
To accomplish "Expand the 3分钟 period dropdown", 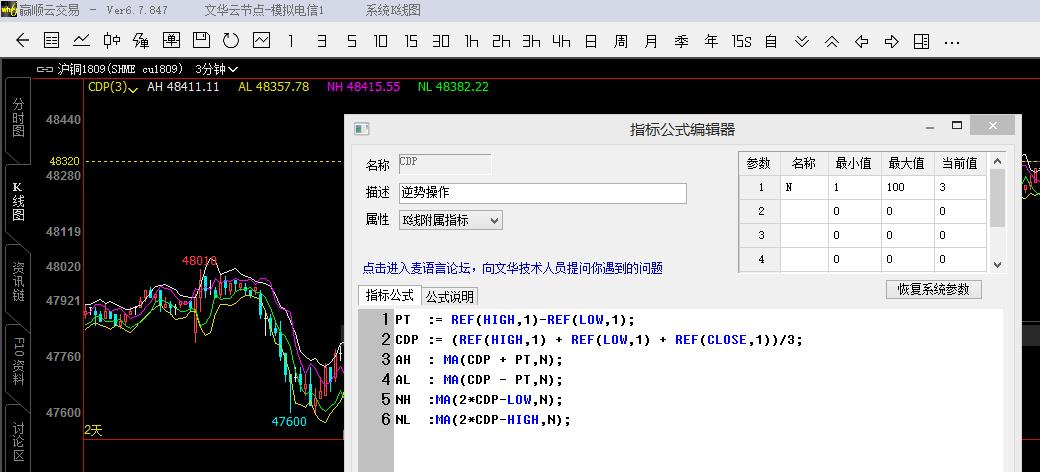I will (216, 69).
